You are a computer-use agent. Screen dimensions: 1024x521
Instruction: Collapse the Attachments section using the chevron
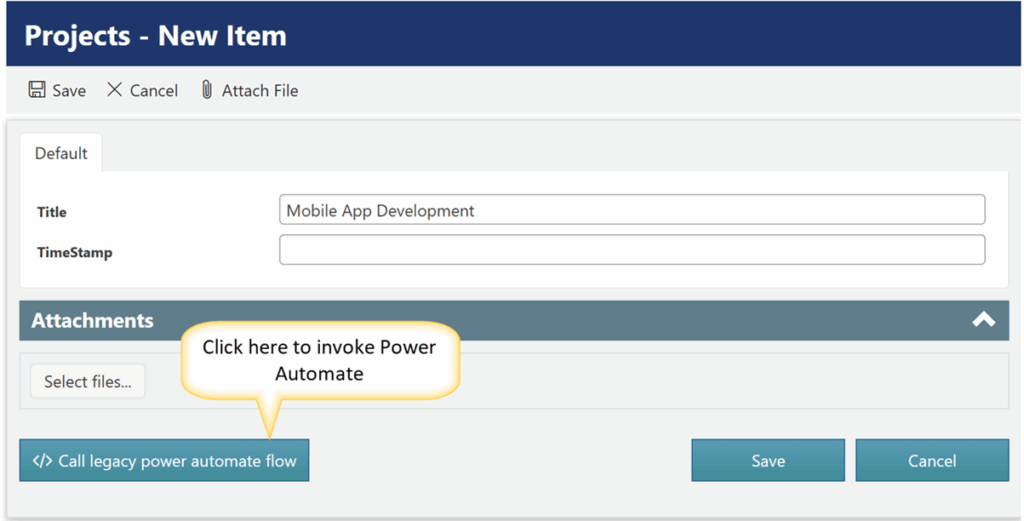click(x=983, y=320)
